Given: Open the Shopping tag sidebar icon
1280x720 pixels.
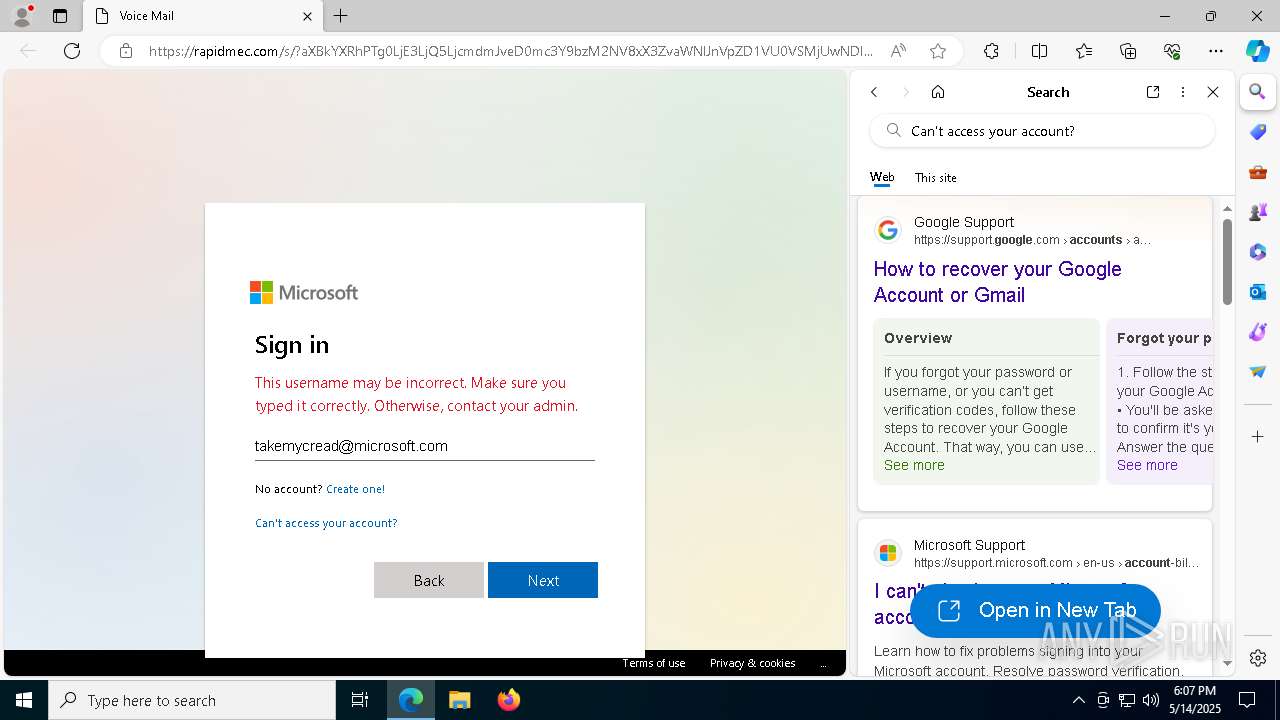Looking at the screenshot, I should [1258, 132].
